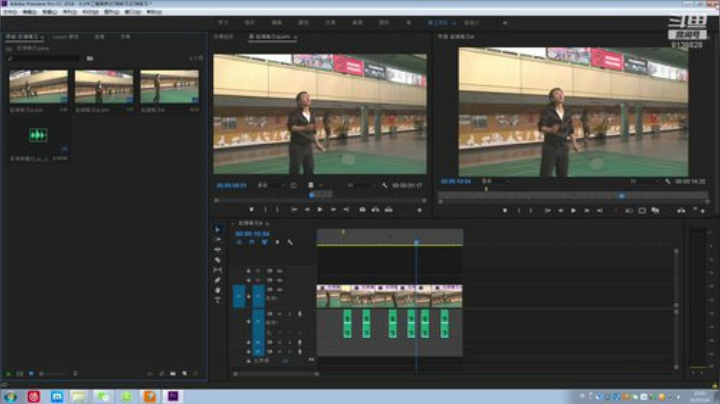The image size is (720, 404).
Task: Adjust the Project panel thumbnail zoom slider
Action: click(53, 374)
